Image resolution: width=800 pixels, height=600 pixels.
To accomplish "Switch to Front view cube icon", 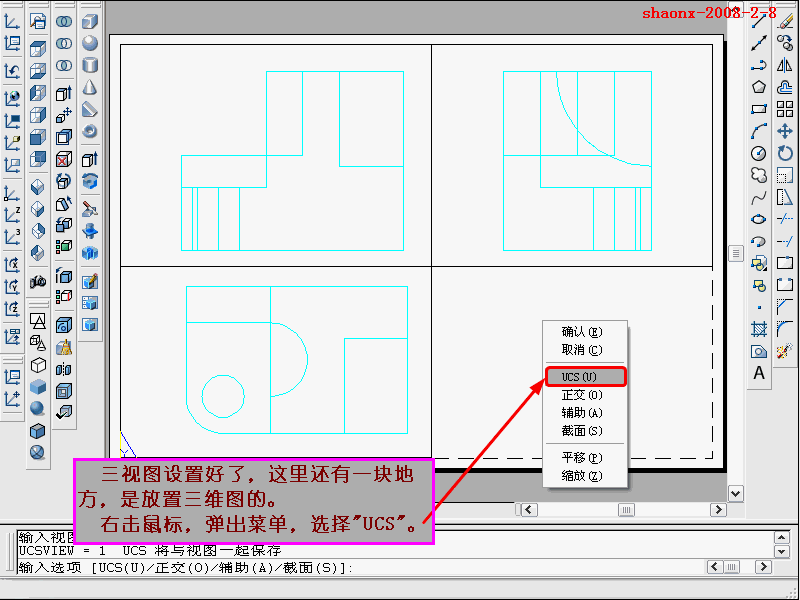I will pyautogui.click(x=38, y=137).
